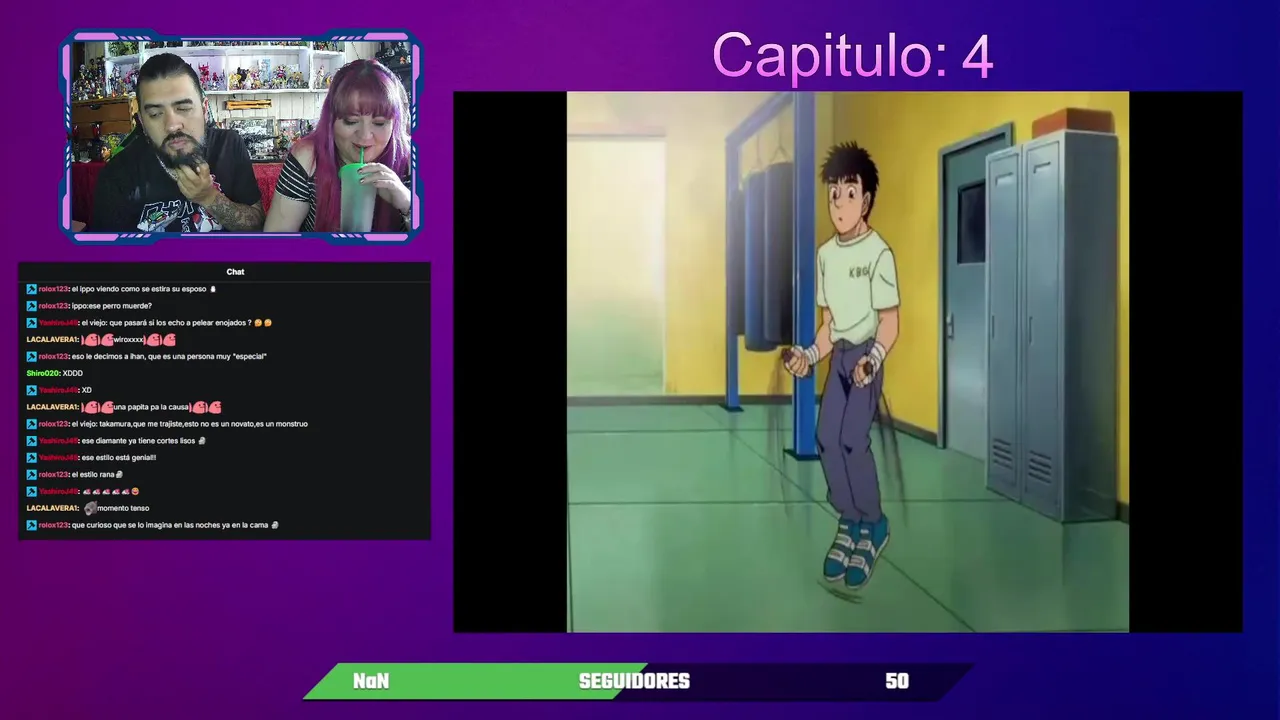This screenshot has width=1280, height=720.
Task: Click moderator badge beside "ippo:ese perro muerde?"
Action: pos(31,306)
